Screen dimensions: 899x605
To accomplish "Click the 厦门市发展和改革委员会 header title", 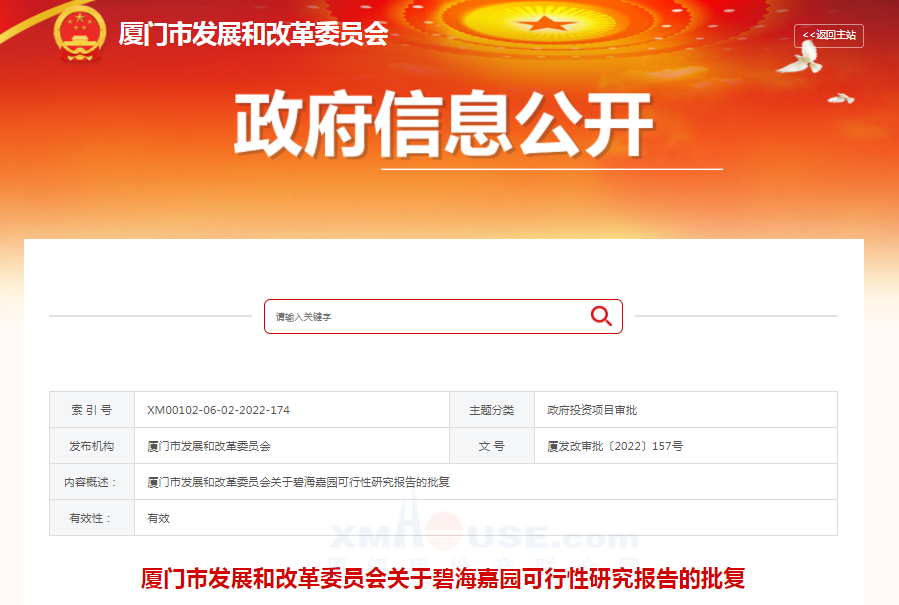I will tap(253, 34).
